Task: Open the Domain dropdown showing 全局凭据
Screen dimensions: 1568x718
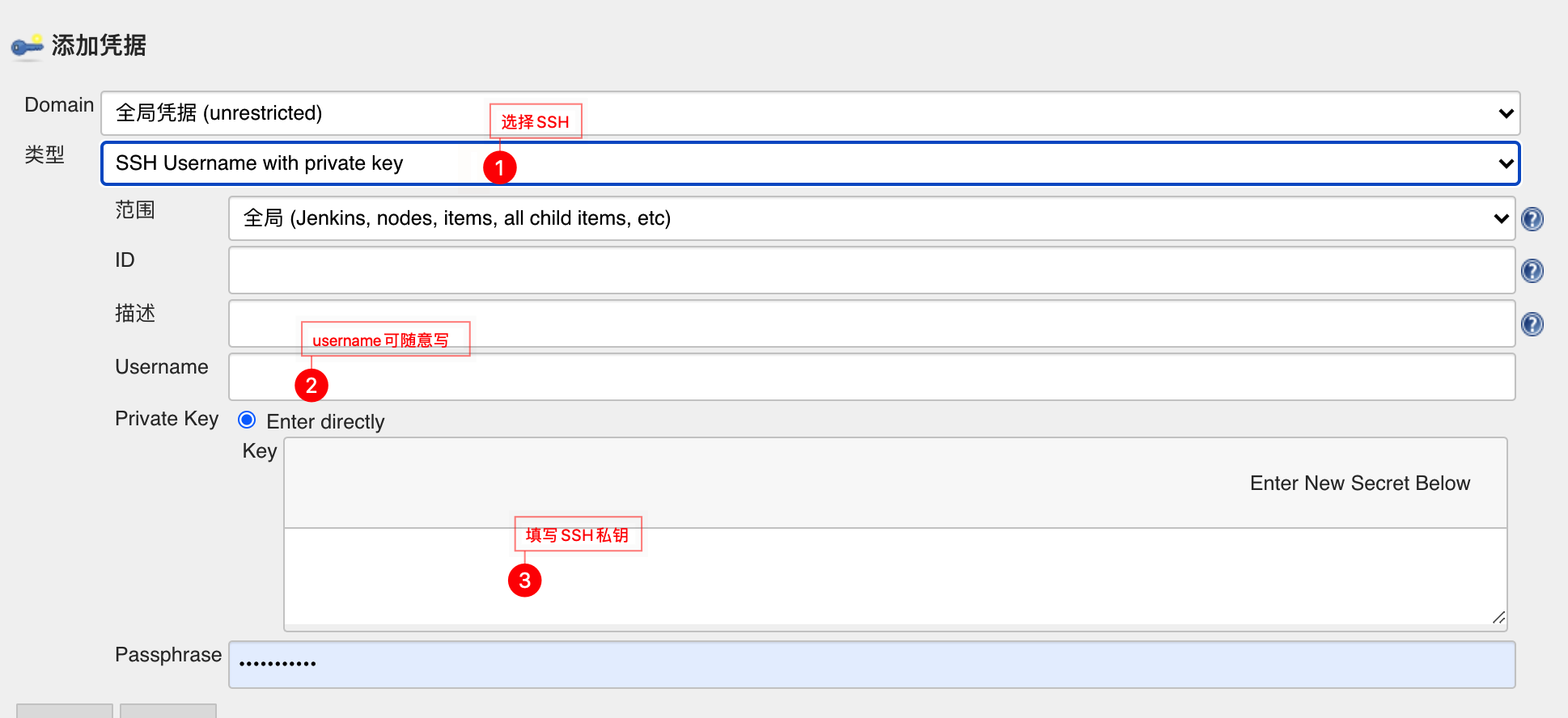Action: coord(811,113)
